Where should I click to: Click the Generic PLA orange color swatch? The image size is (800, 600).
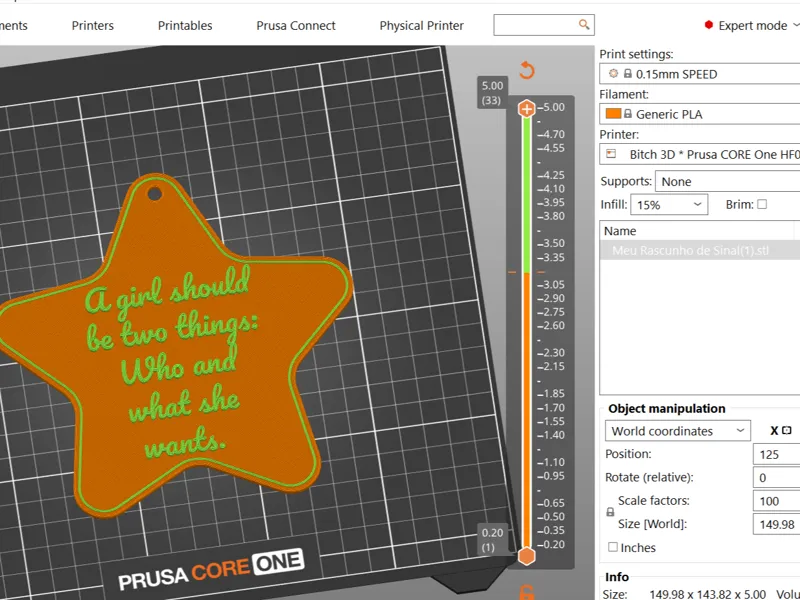pos(613,114)
